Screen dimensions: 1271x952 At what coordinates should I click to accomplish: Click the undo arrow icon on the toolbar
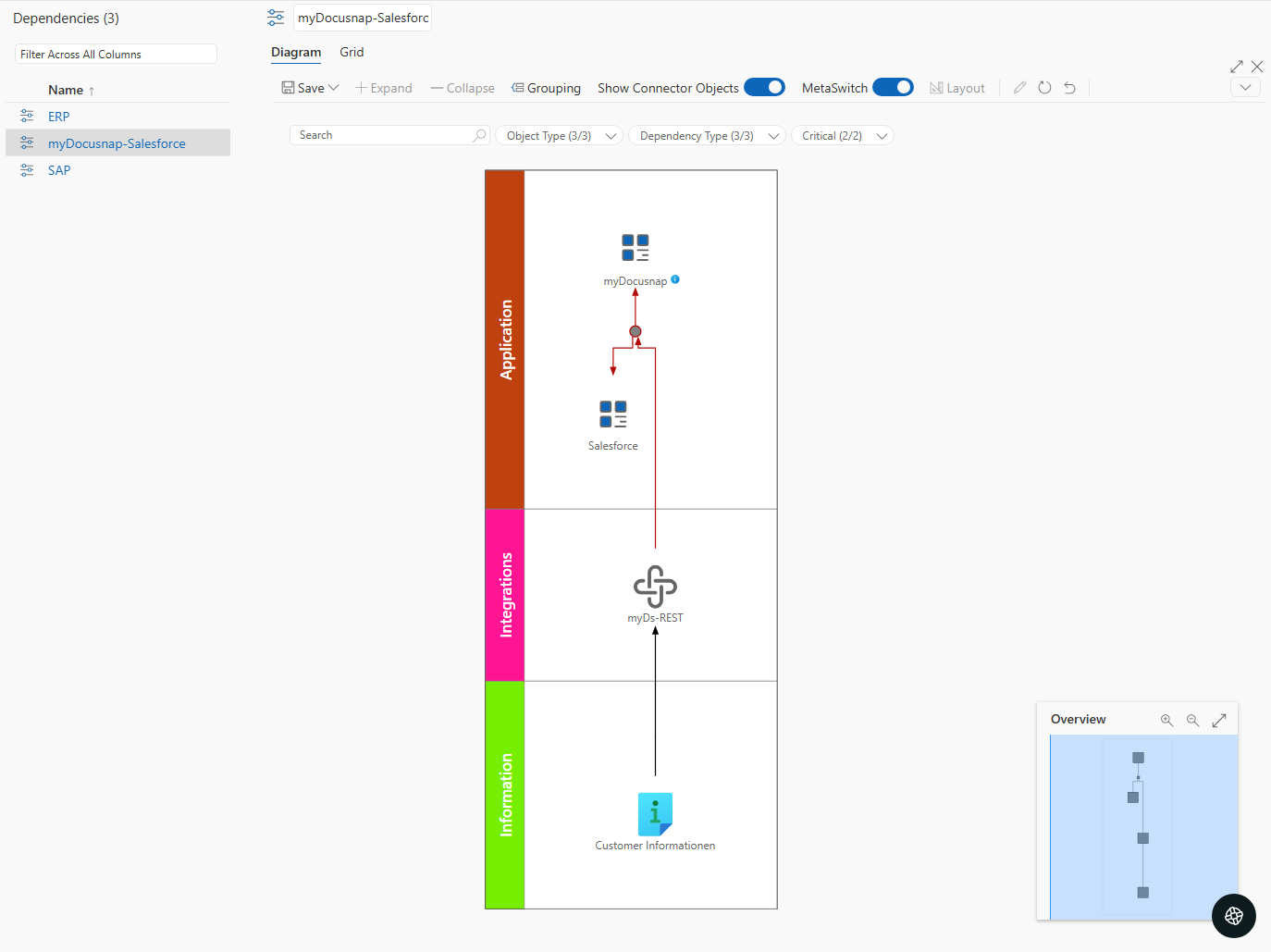1069,87
